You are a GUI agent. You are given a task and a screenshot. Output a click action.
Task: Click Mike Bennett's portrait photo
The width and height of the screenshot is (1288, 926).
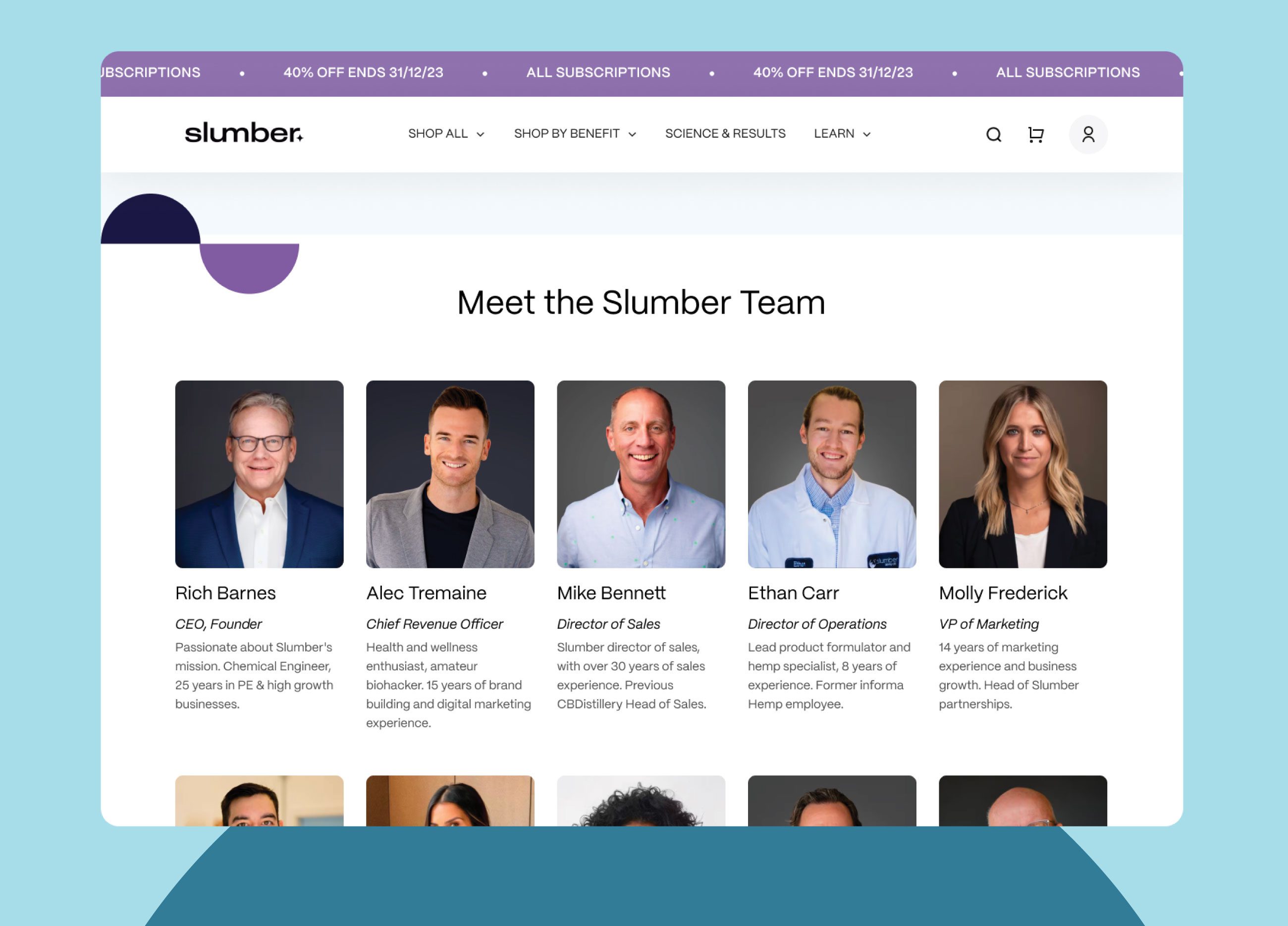[x=641, y=474]
